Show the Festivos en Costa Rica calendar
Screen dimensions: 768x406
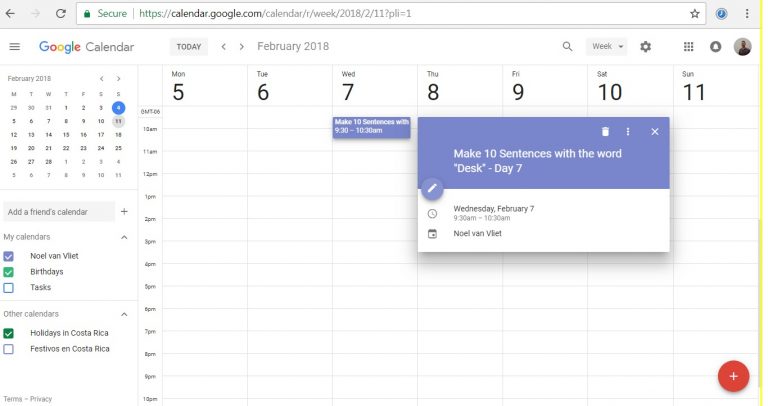[x=9, y=349]
